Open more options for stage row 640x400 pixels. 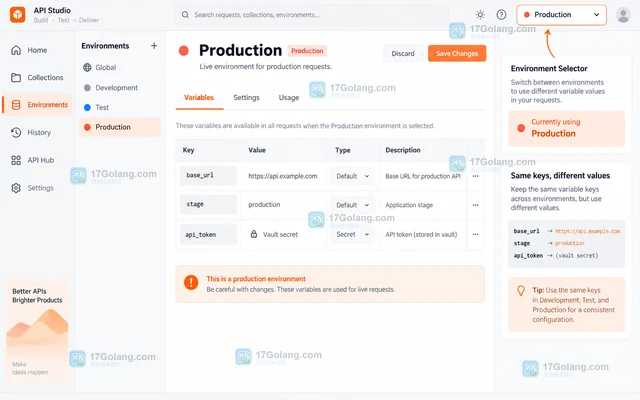(476, 205)
